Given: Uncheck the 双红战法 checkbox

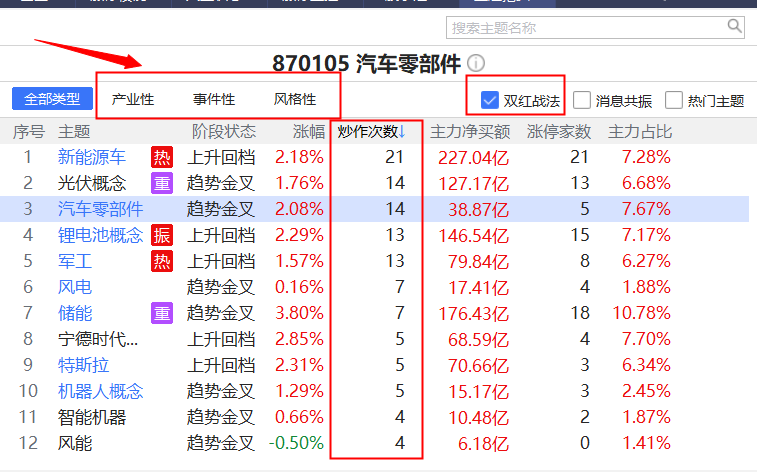Looking at the screenshot, I should click(x=490, y=100).
